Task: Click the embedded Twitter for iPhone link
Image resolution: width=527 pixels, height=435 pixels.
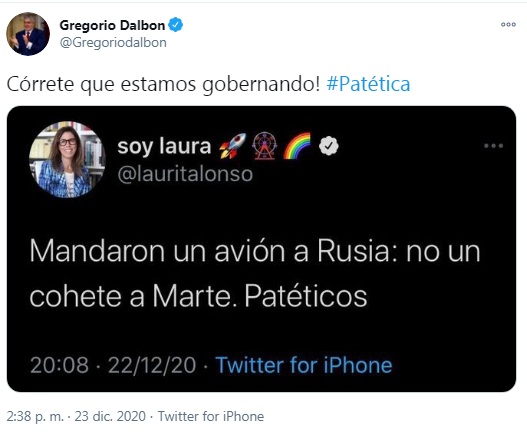Action: click(304, 365)
